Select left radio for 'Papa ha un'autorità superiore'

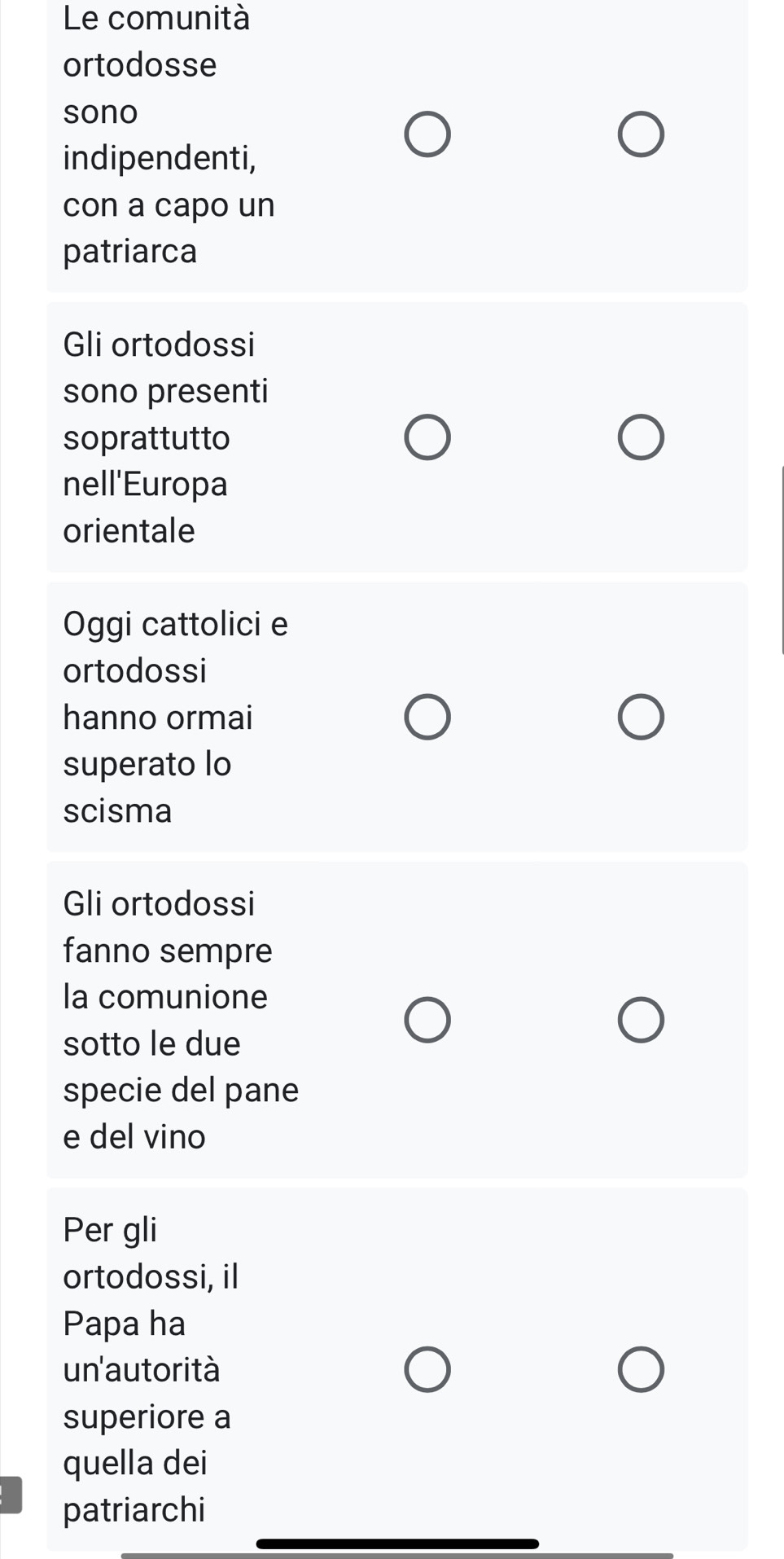(427, 1369)
